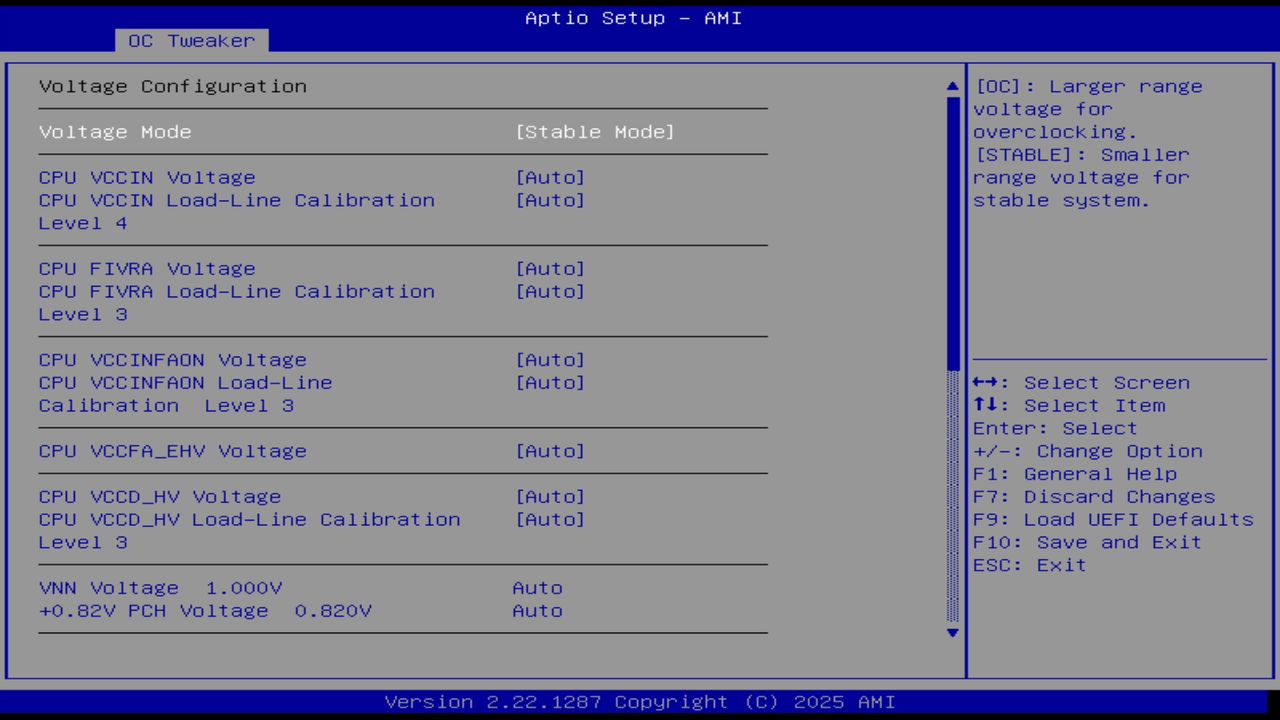1280x720 pixels.
Task: Open the CPU VCCD_HV Voltage Auto value
Action: pyautogui.click(x=550, y=497)
